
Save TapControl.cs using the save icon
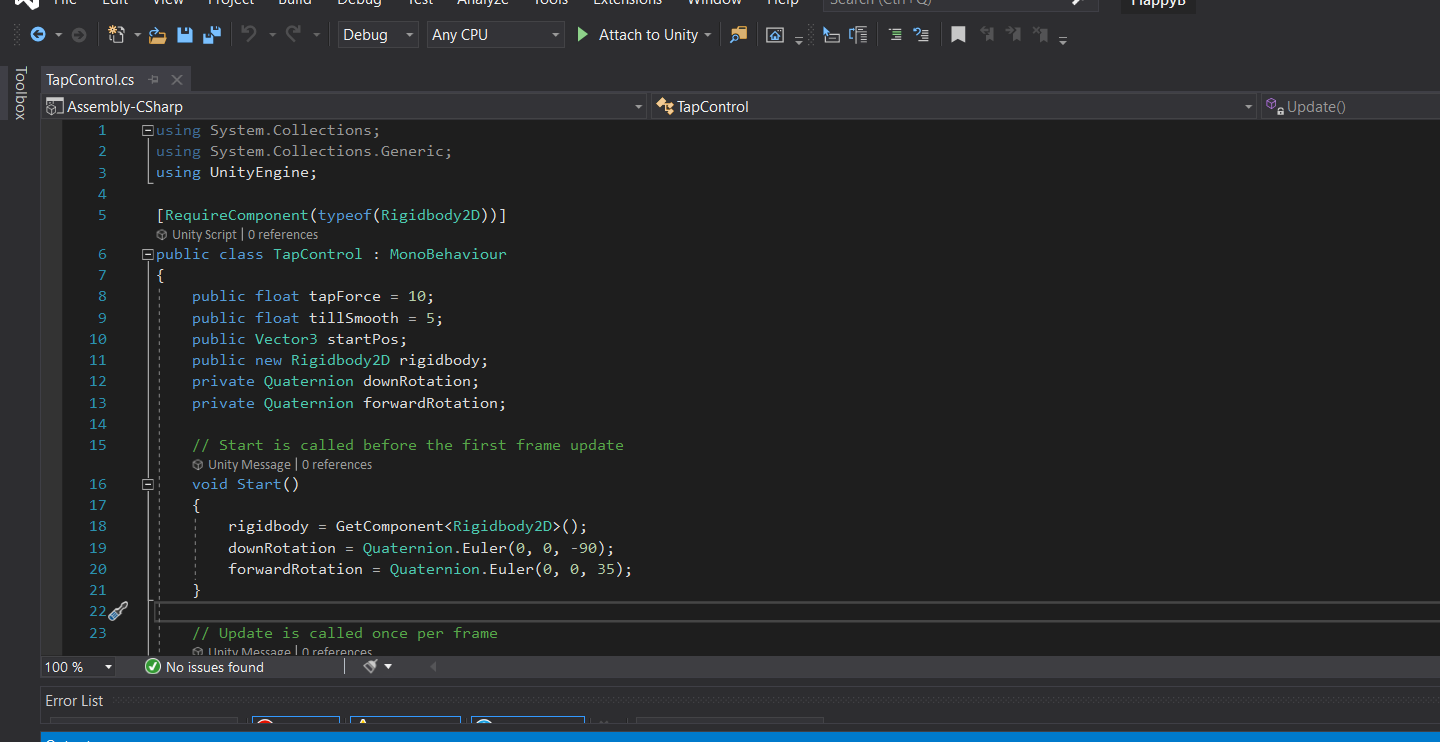pyautogui.click(x=185, y=35)
